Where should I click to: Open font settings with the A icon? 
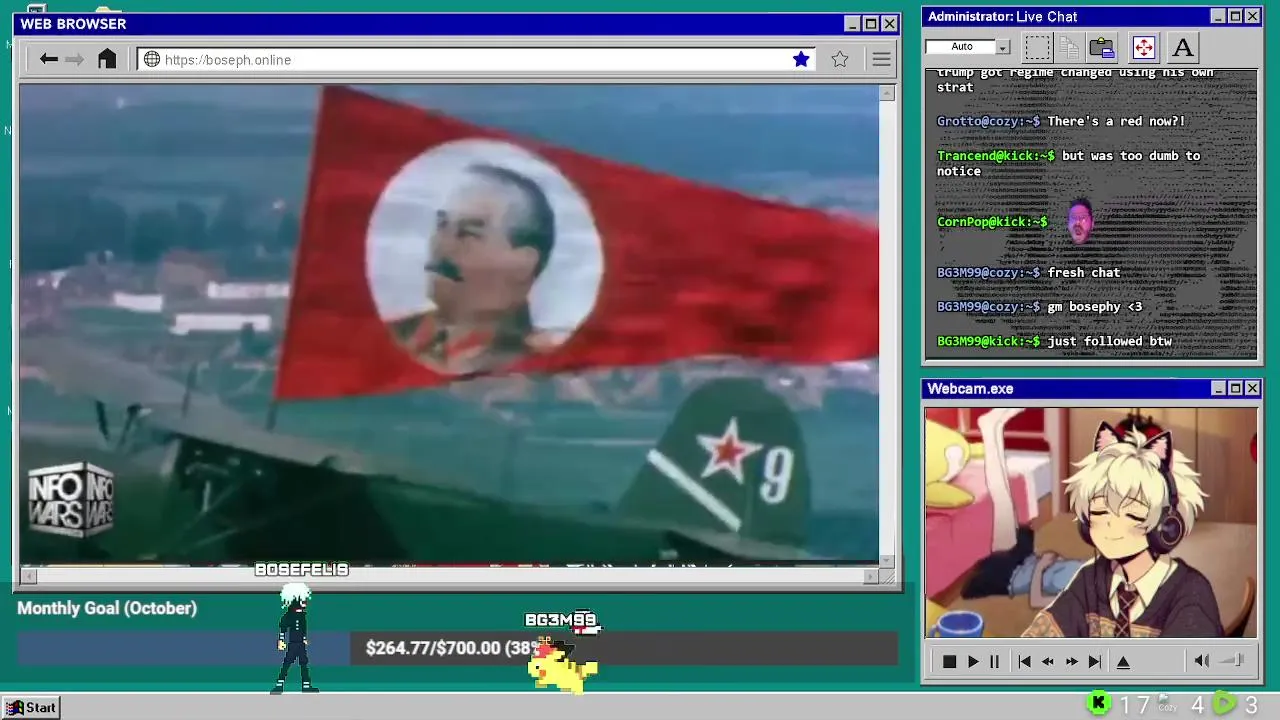1183,47
